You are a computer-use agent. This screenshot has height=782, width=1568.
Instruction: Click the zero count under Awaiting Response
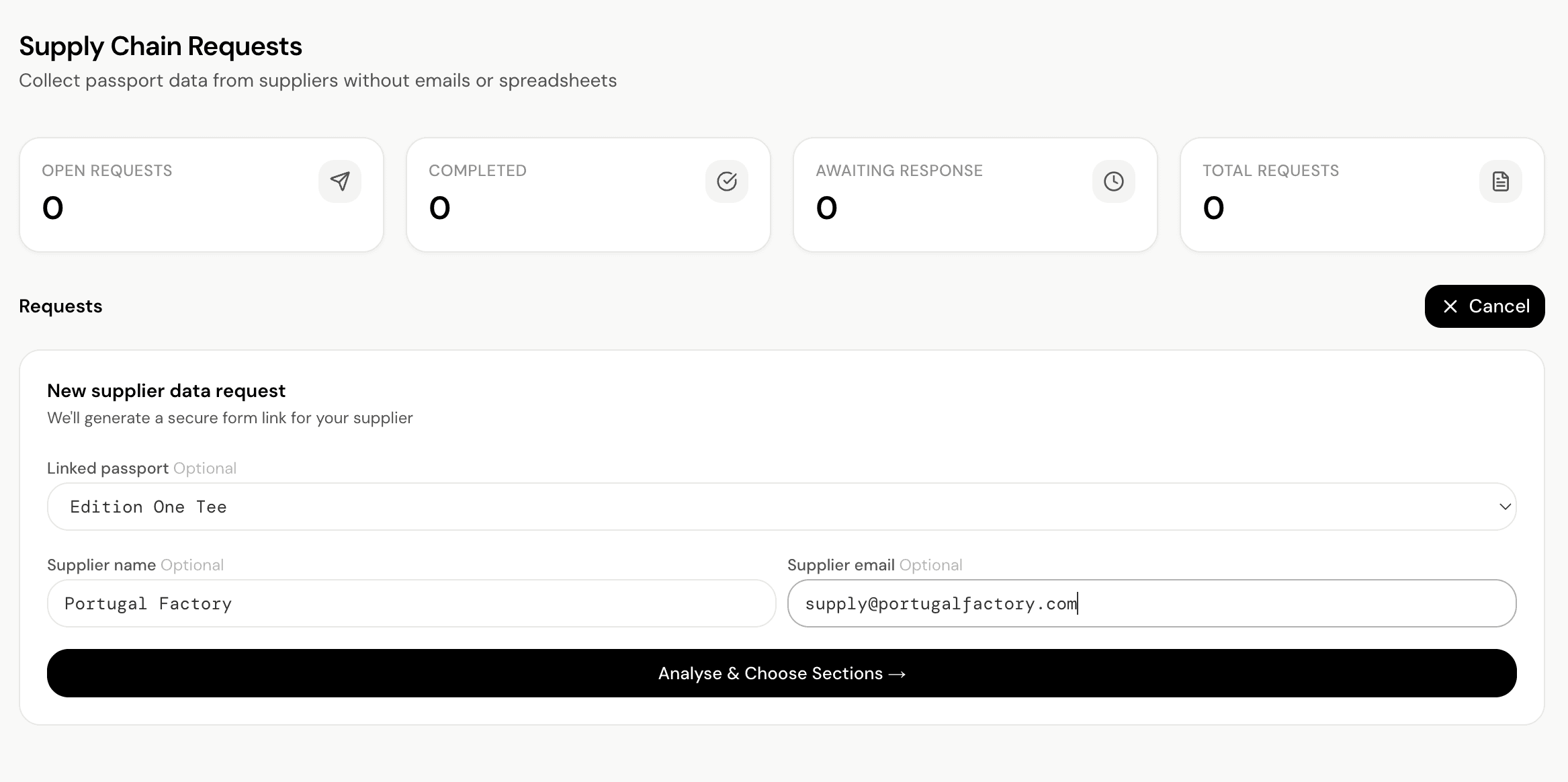coord(827,208)
